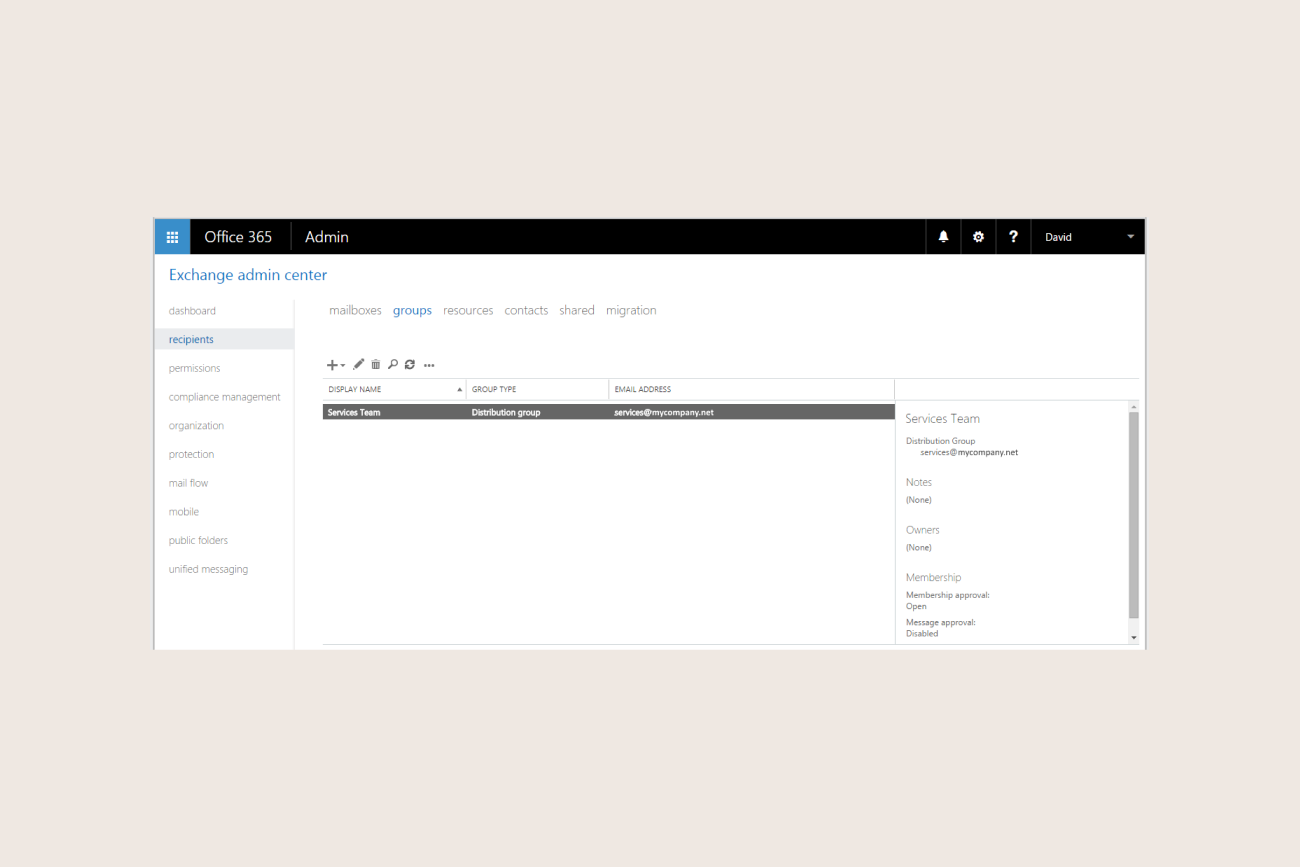The height and width of the screenshot is (867, 1300).
Task: Open the migration tab
Action: point(631,311)
